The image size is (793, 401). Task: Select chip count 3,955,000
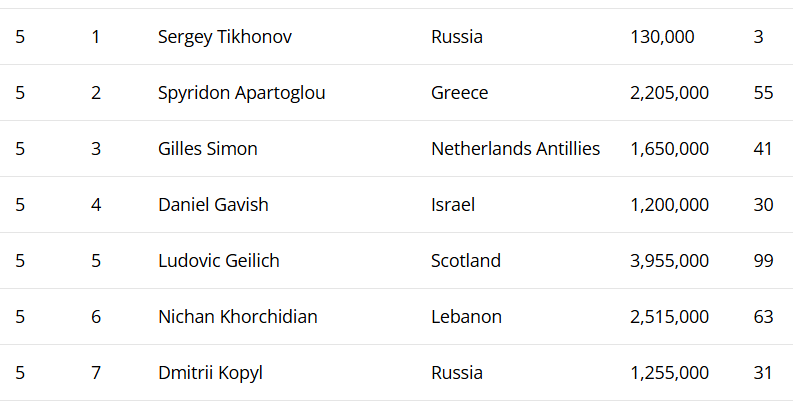[669, 261]
